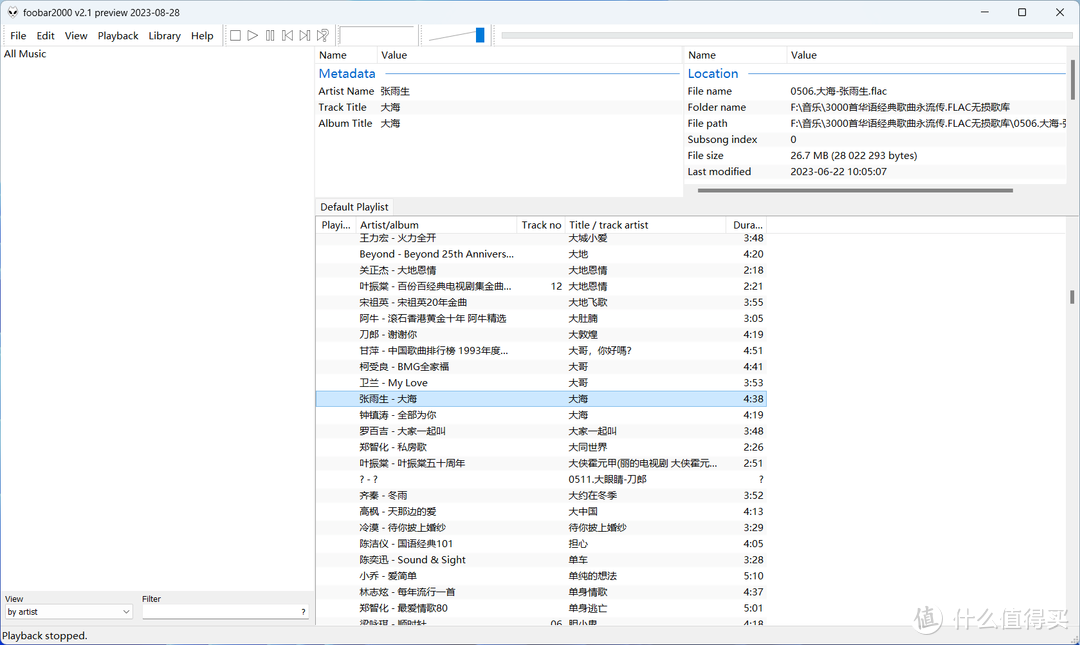
Task: Select playlist row 陈奕迅 - Sound & Sight
Action: (x=541, y=560)
